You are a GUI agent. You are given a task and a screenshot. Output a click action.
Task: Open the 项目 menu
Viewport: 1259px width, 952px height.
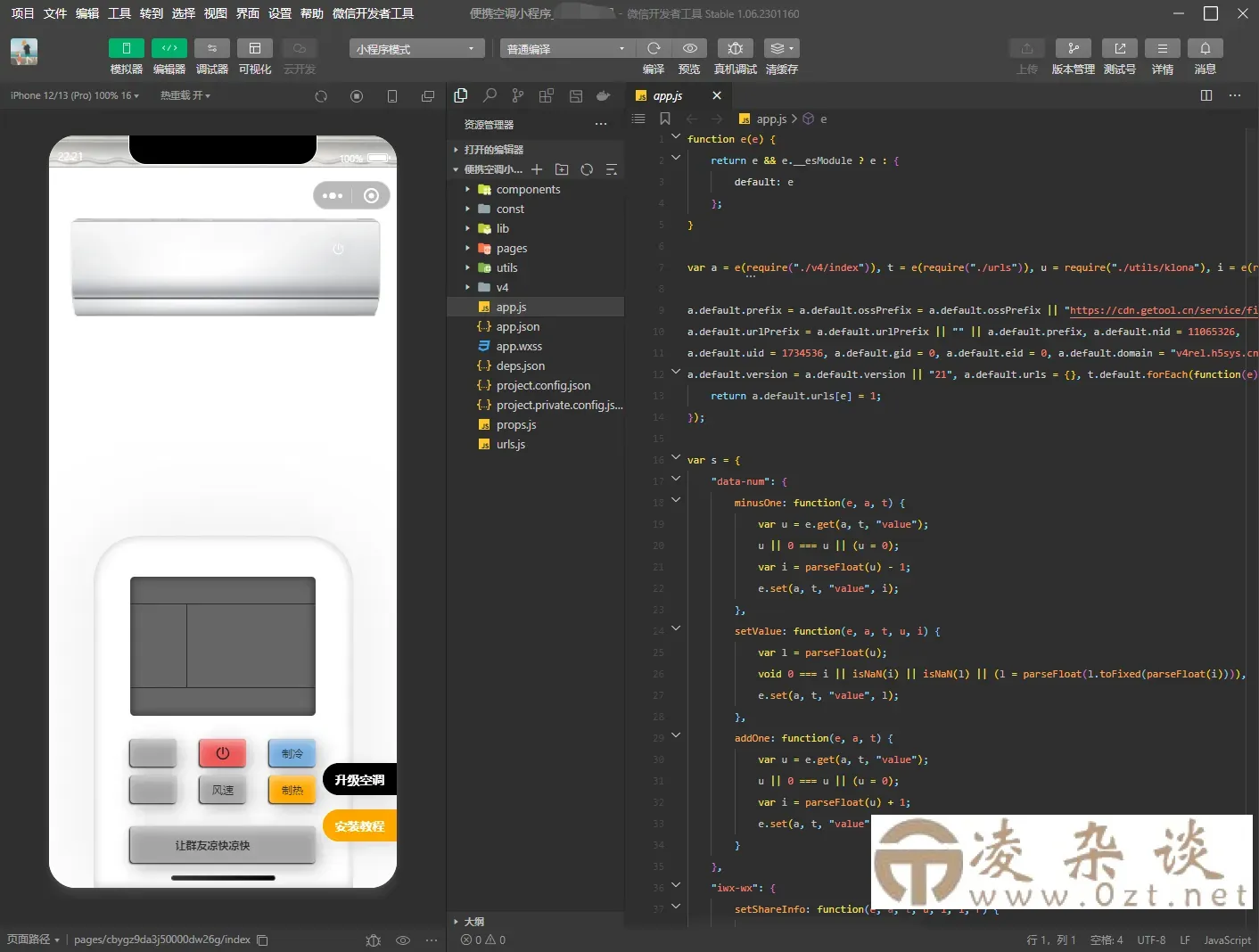(22, 13)
